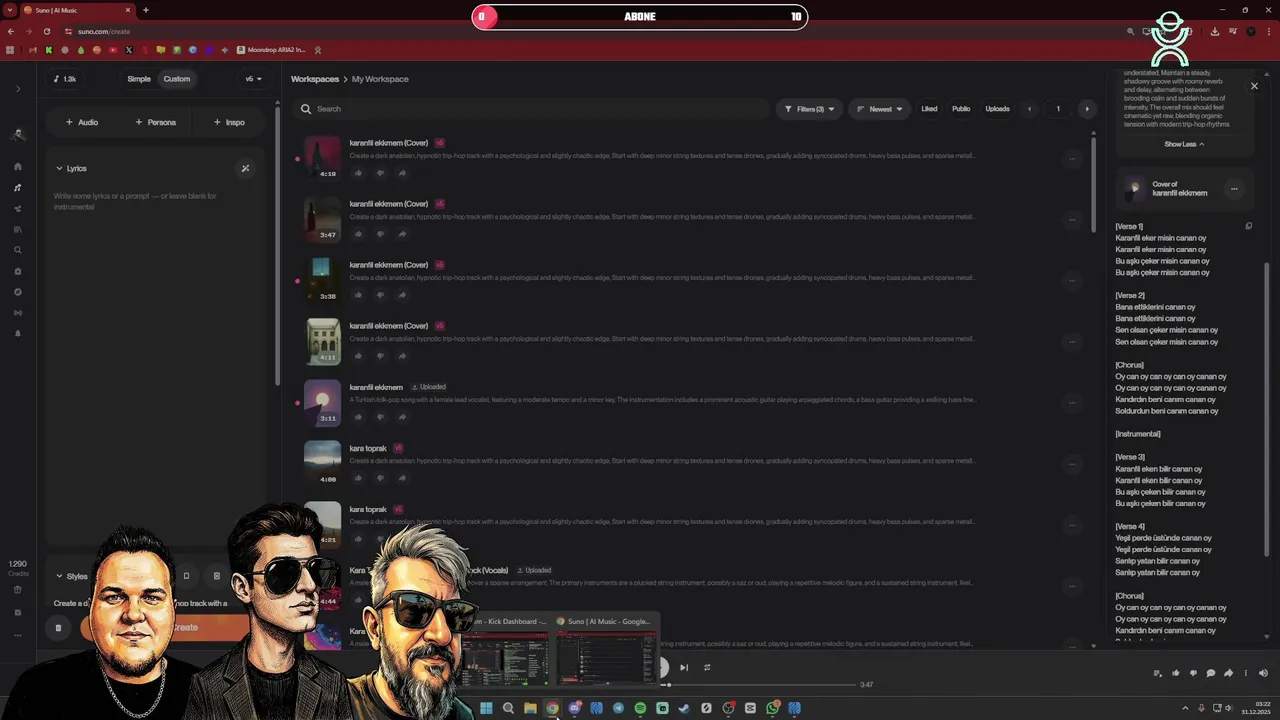
Task: Open the notifications bell in the sidebar
Action: tap(18, 333)
